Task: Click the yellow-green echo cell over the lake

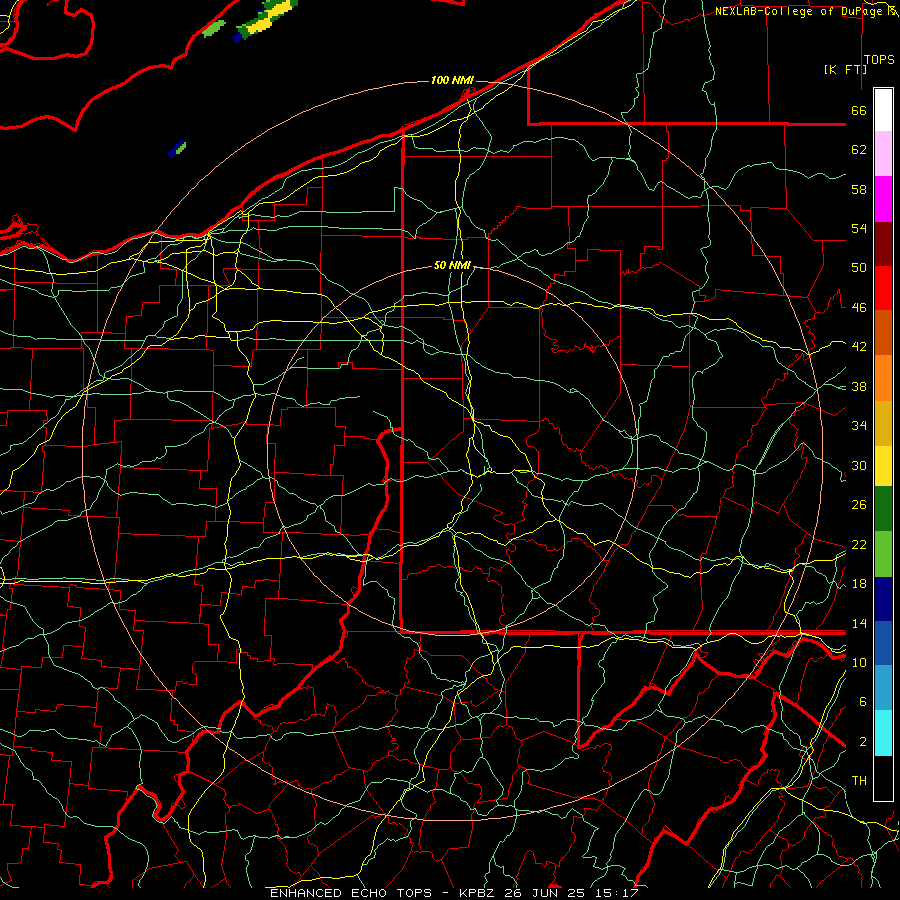Action: 266,20
